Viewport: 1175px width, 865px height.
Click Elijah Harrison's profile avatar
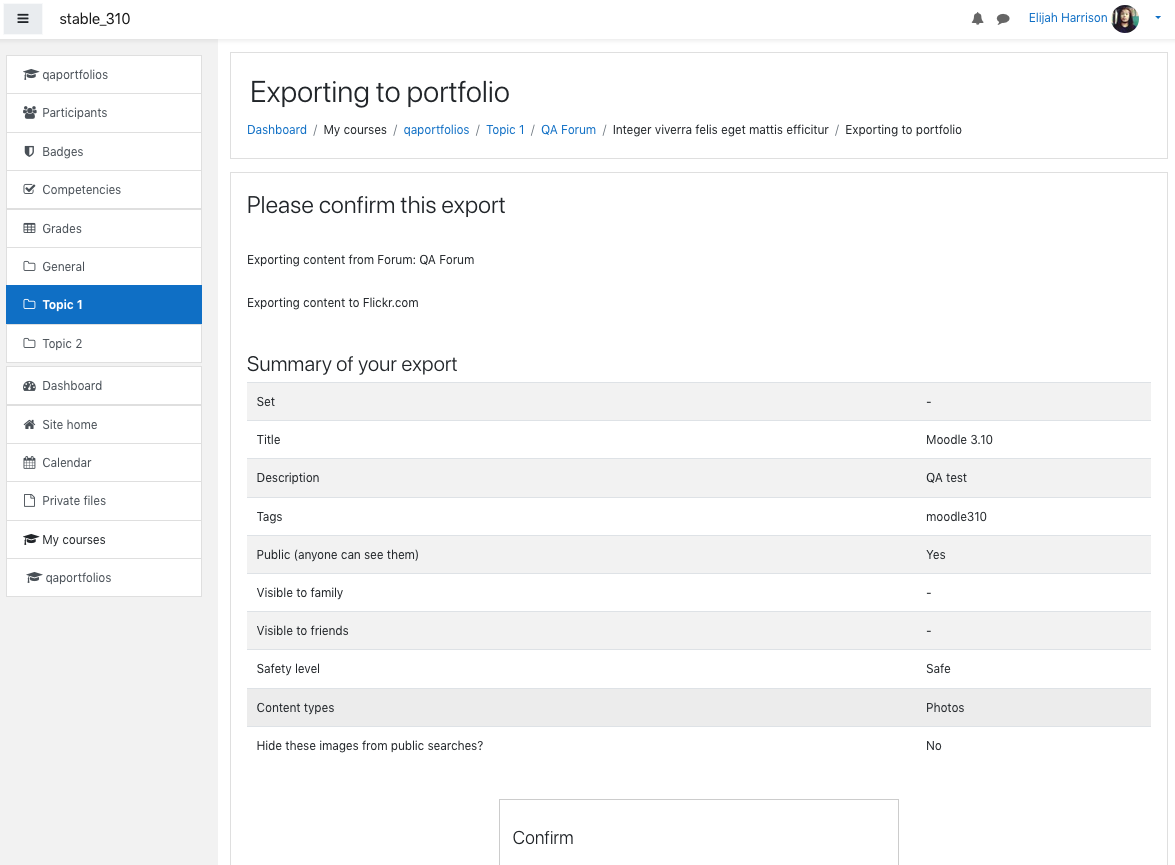coord(1125,19)
